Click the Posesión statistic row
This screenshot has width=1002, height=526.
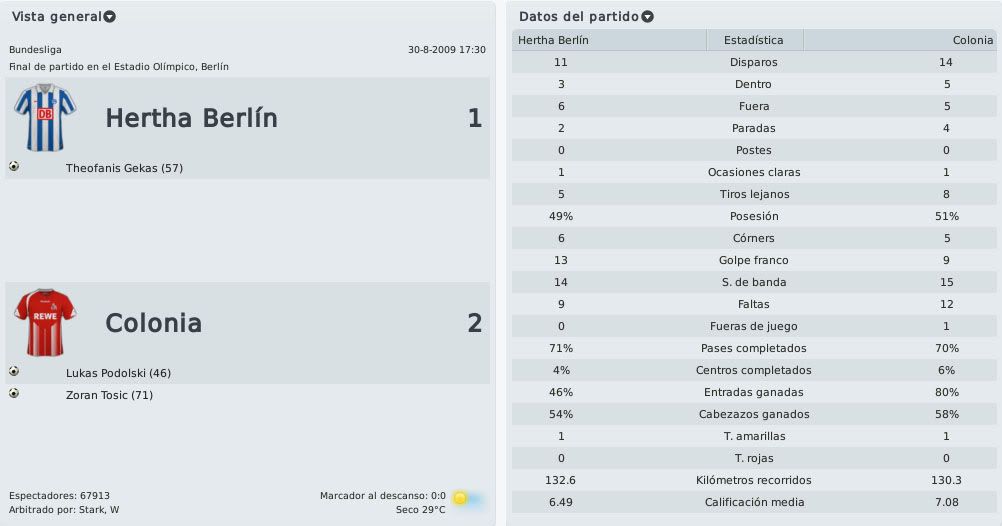(754, 216)
